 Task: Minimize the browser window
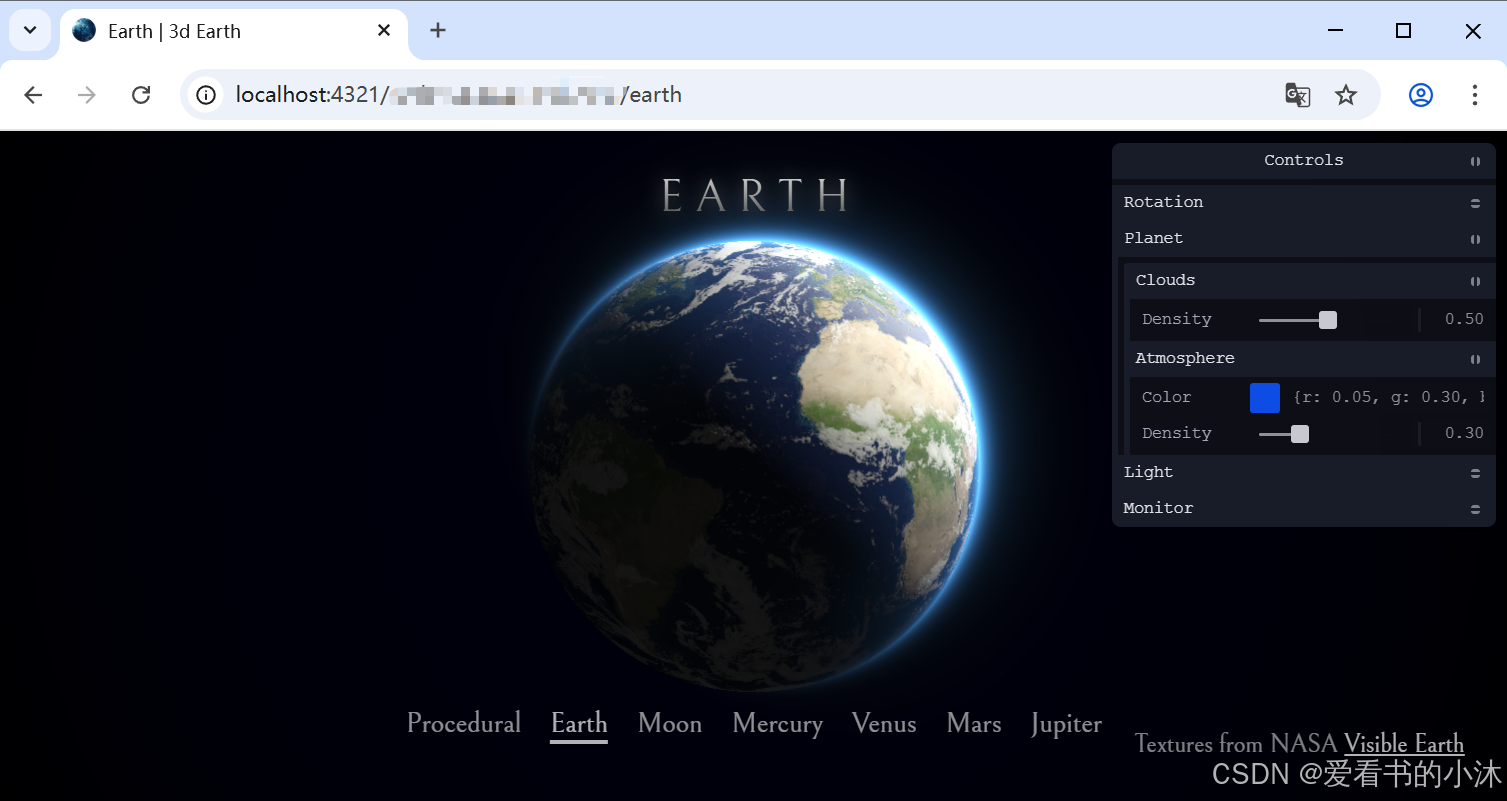[x=1336, y=31]
